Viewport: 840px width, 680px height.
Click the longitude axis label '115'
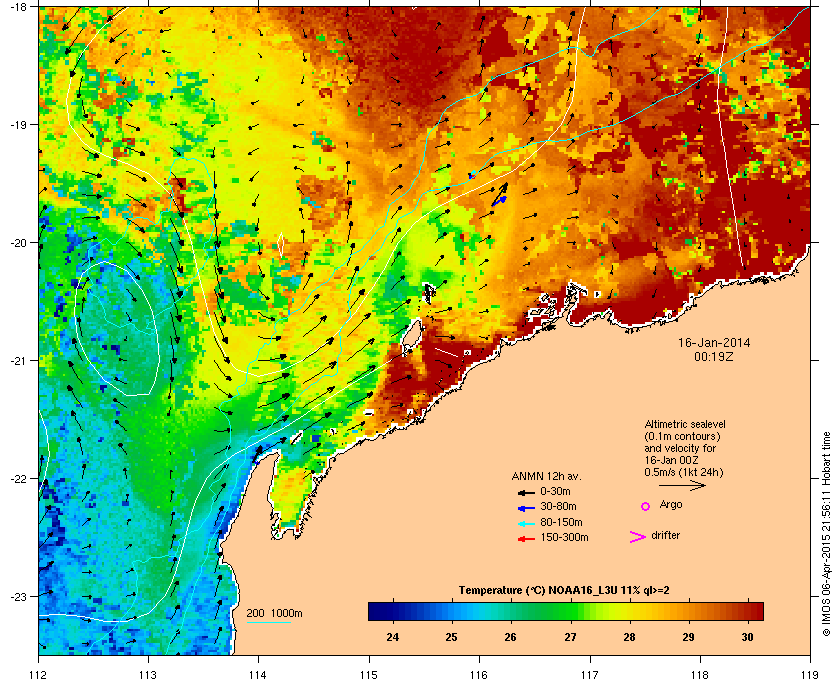[369, 675]
